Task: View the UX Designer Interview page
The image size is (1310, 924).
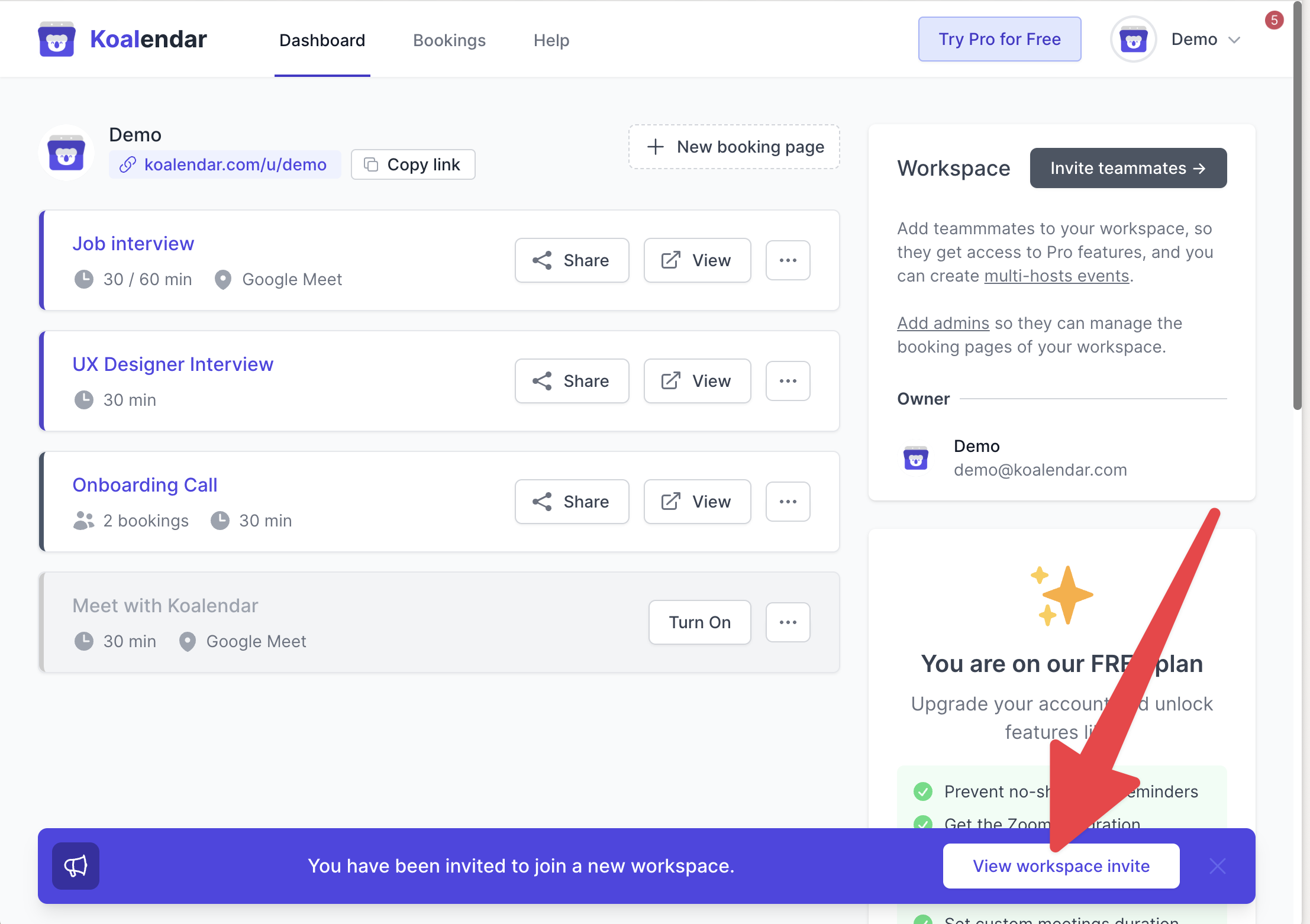Action: [697, 381]
